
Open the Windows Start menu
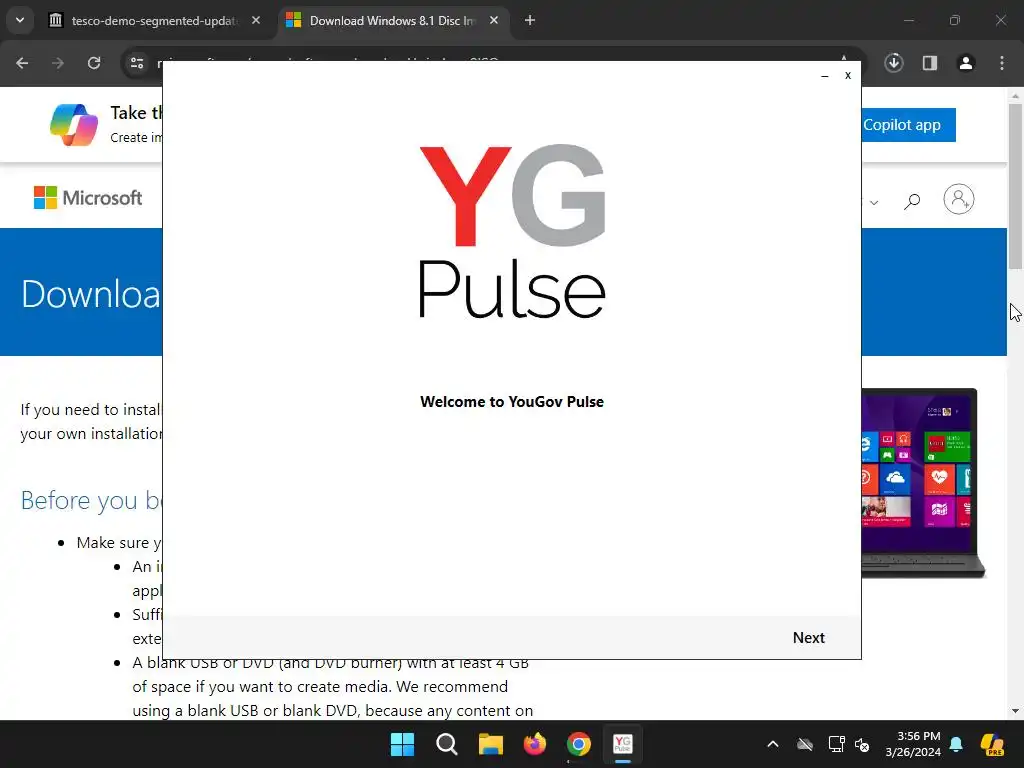(402, 744)
